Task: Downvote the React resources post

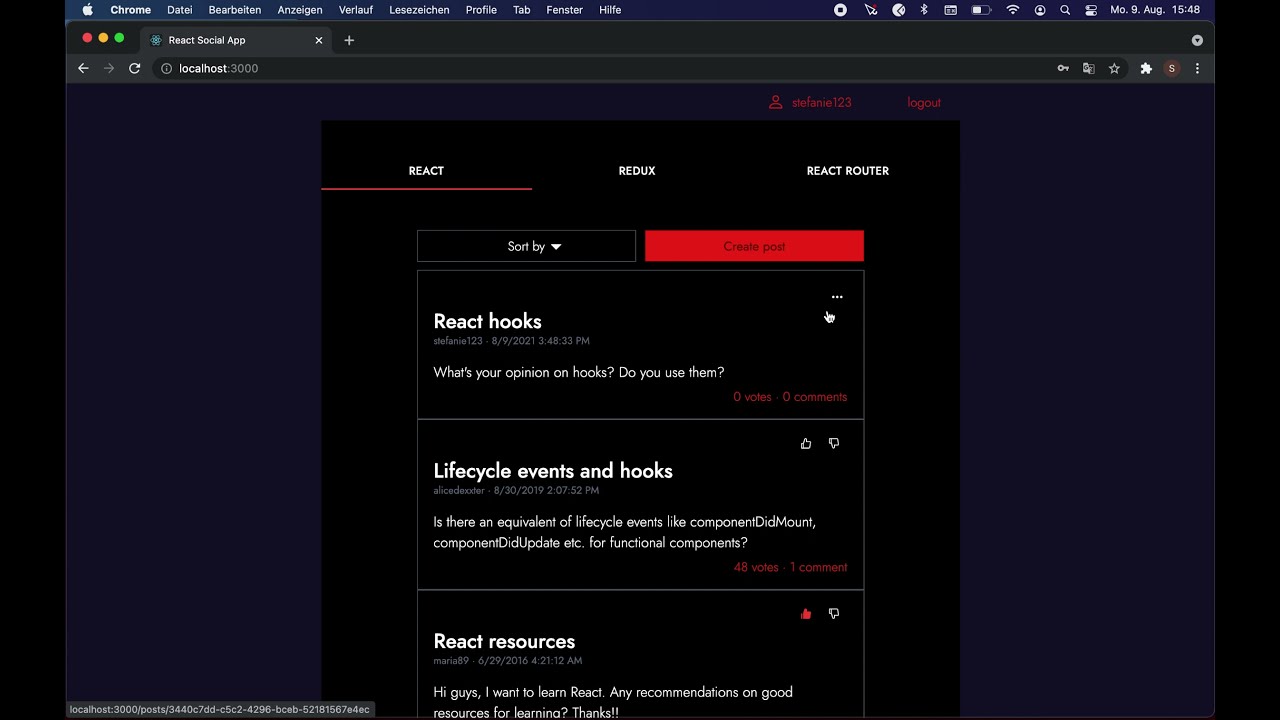Action: click(834, 614)
